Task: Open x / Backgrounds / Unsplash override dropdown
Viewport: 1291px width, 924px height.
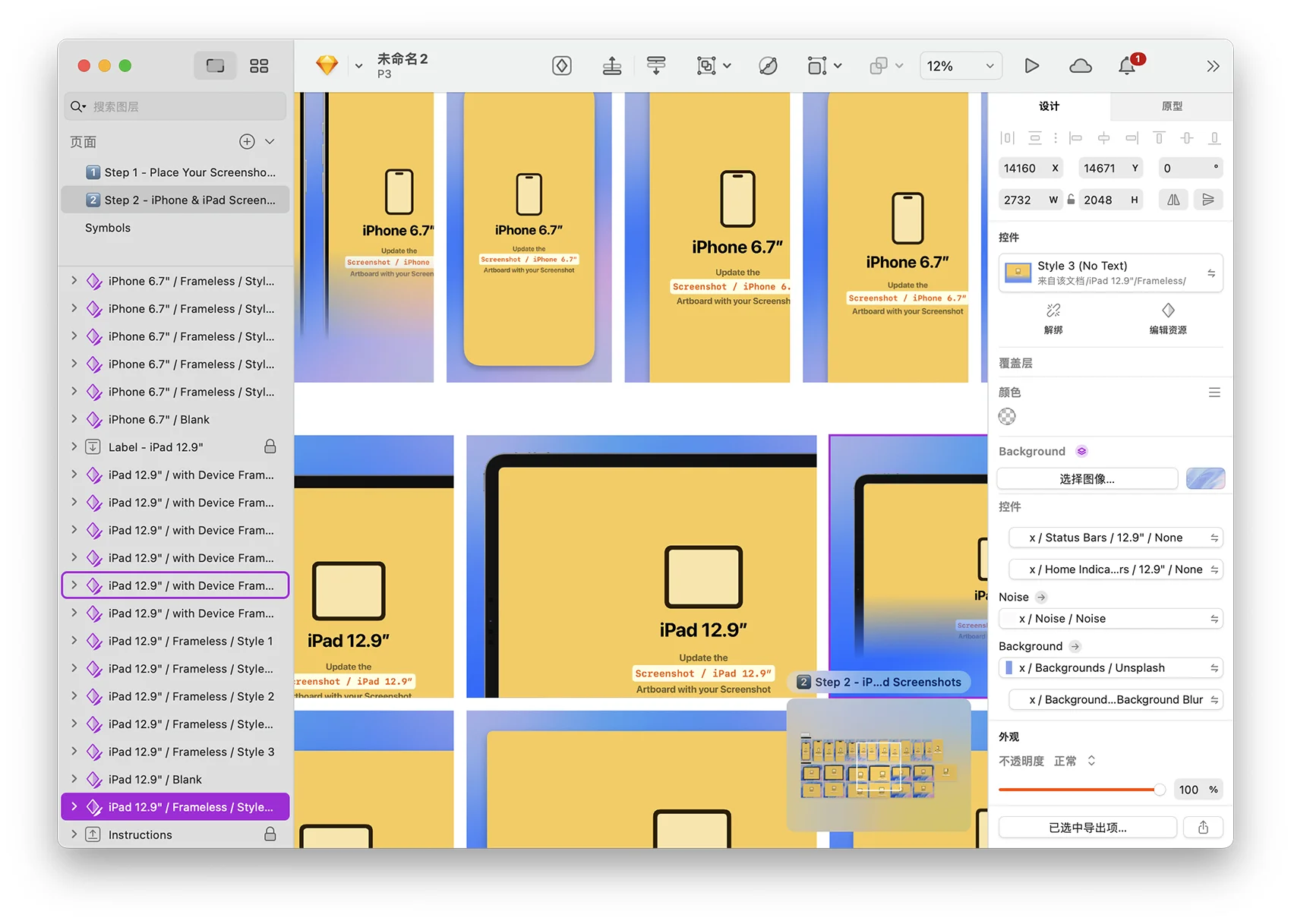Action: pos(1110,668)
